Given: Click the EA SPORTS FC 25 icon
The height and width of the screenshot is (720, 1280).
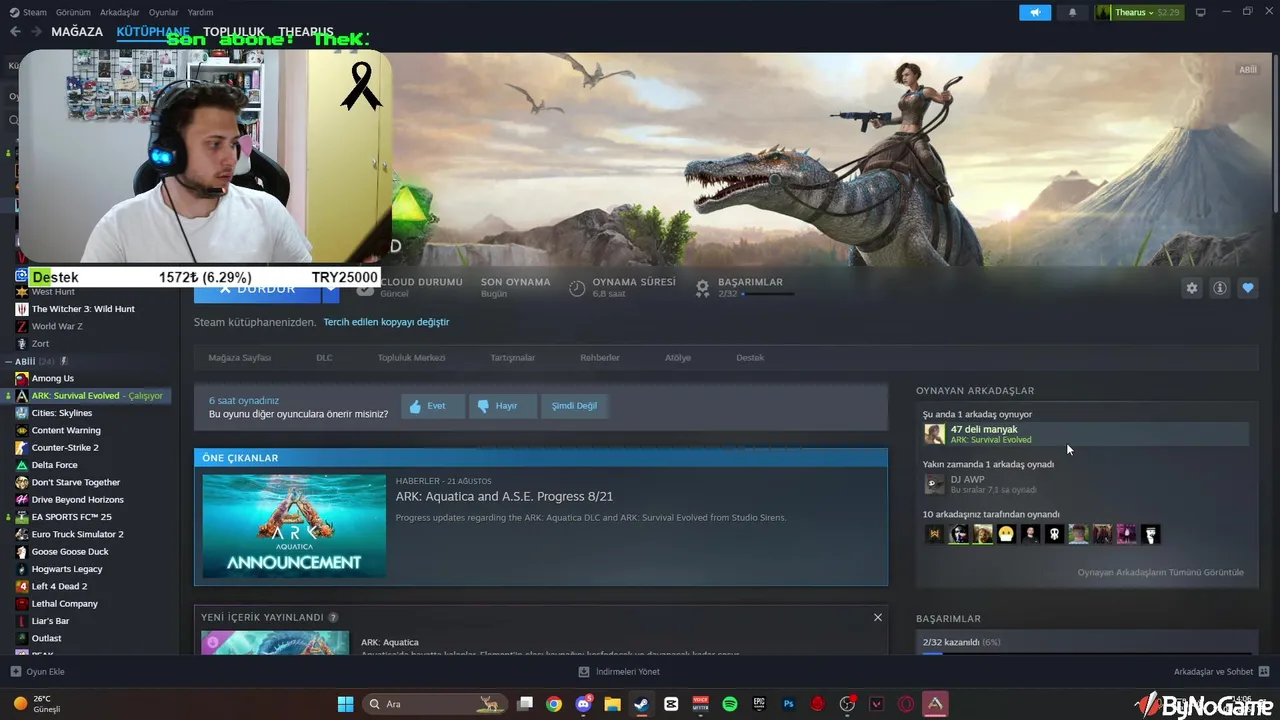Looking at the screenshot, I should (x=21, y=517).
